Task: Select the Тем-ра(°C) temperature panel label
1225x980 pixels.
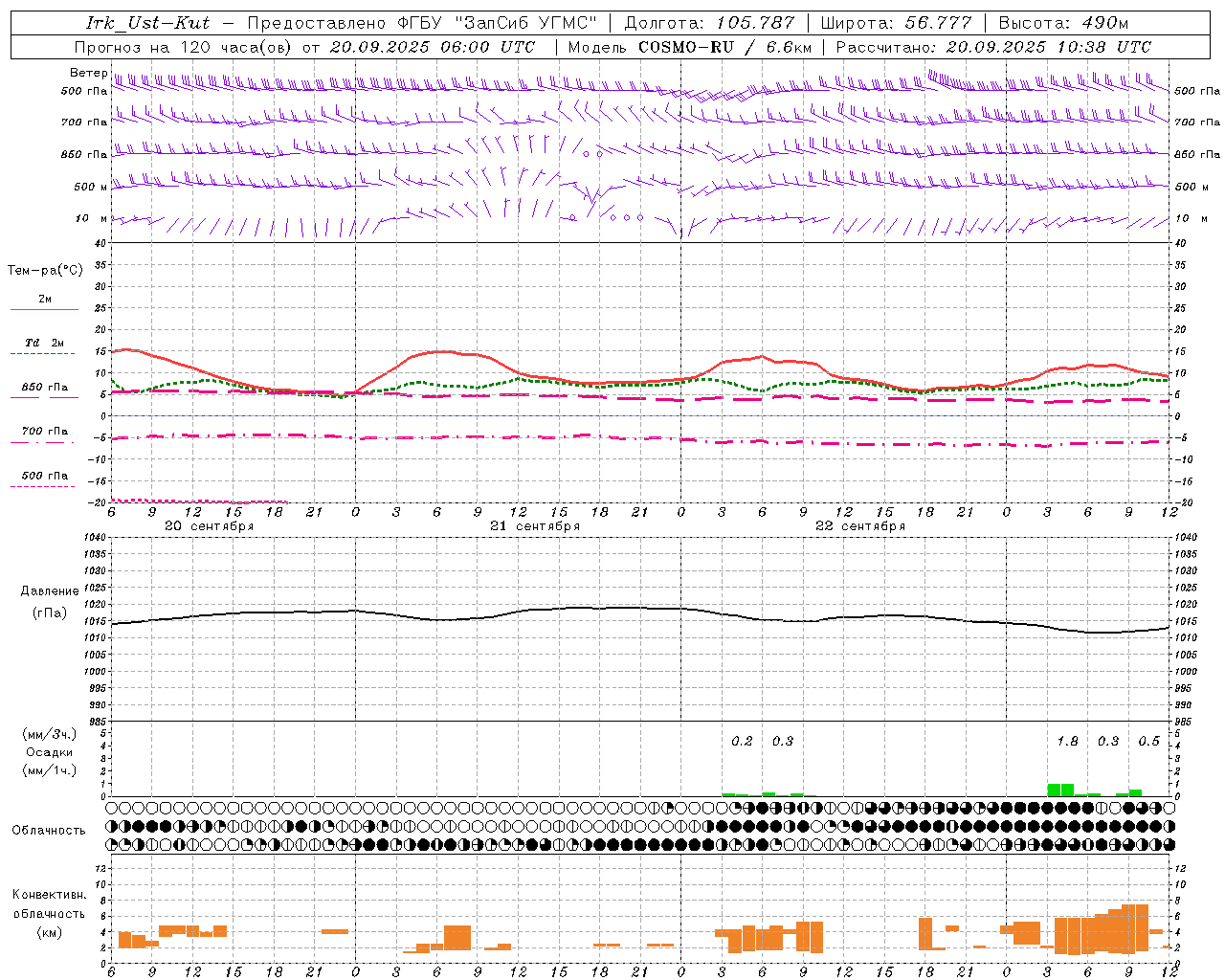Action: click(45, 271)
